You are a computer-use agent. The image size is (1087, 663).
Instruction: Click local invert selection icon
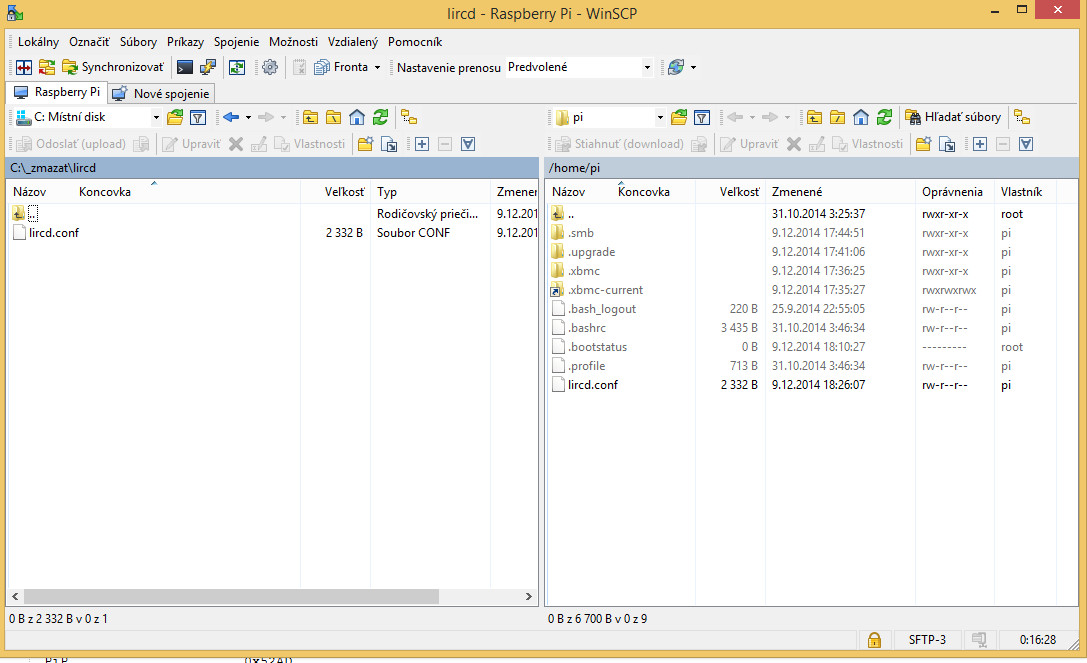pos(468,144)
